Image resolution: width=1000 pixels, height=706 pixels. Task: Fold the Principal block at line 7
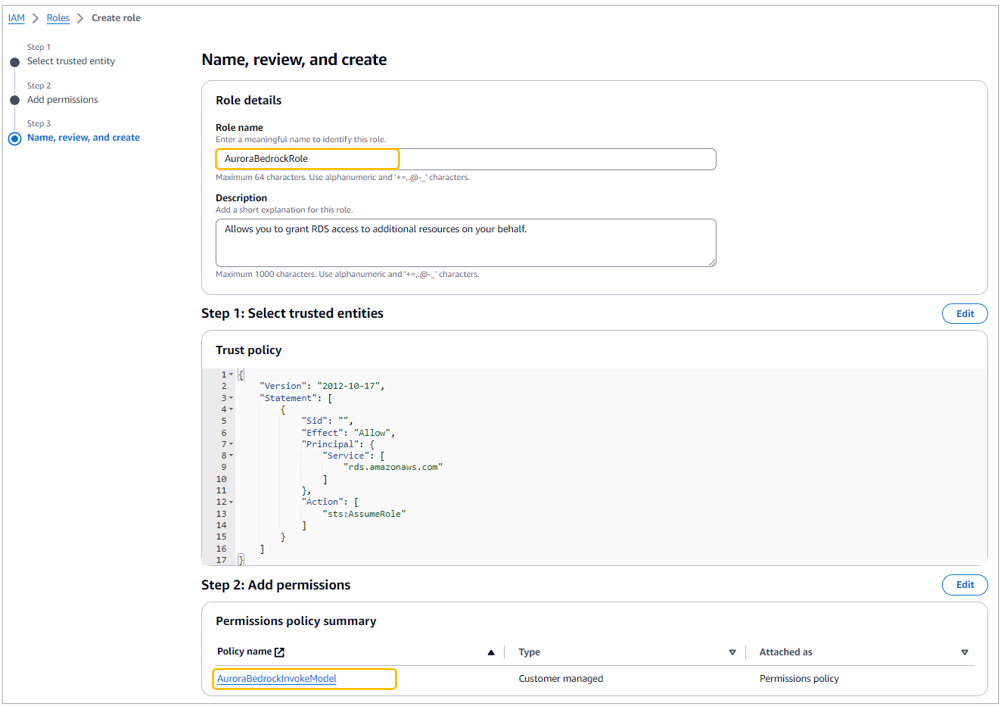[231, 444]
